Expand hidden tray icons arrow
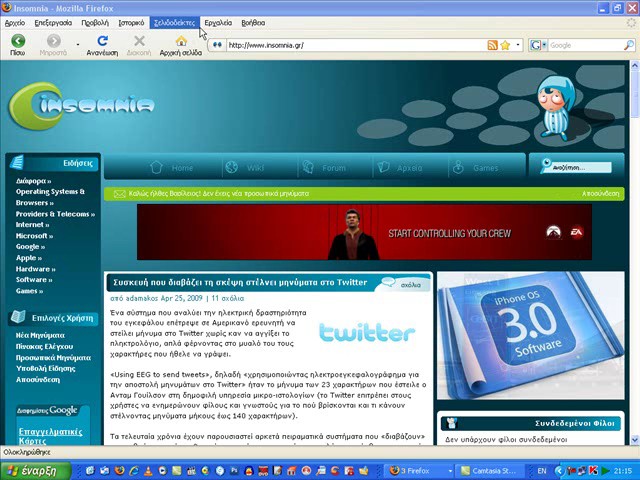The height and width of the screenshot is (480, 640). (x=559, y=471)
